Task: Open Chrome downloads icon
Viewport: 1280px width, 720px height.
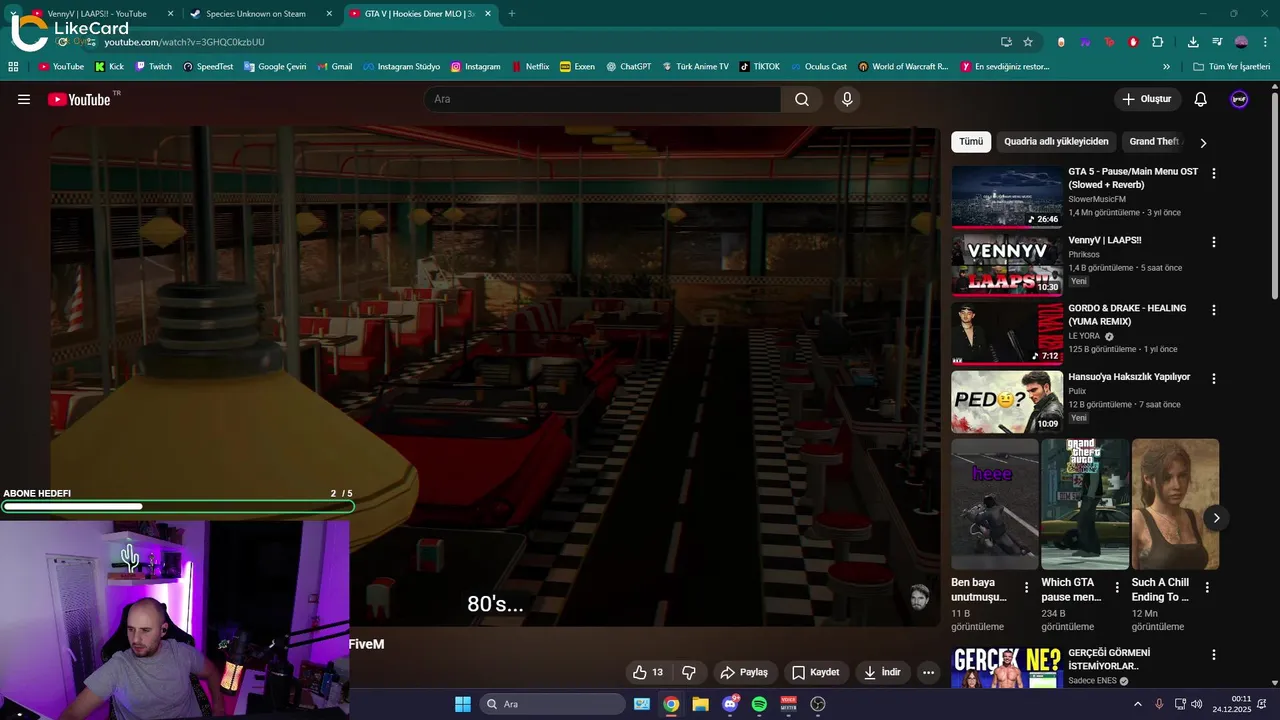Action: point(1193,42)
